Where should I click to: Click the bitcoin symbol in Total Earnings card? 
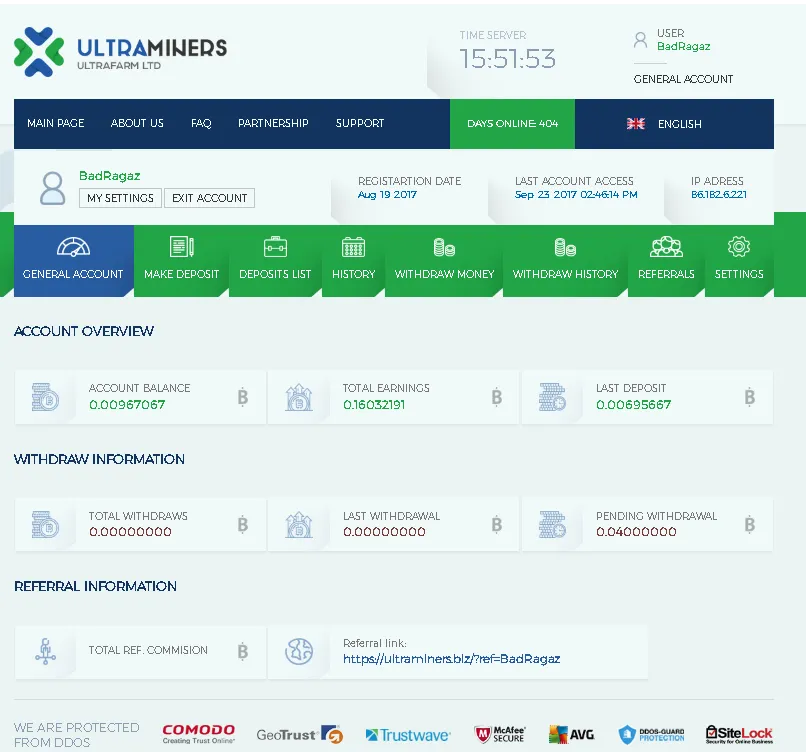point(497,397)
